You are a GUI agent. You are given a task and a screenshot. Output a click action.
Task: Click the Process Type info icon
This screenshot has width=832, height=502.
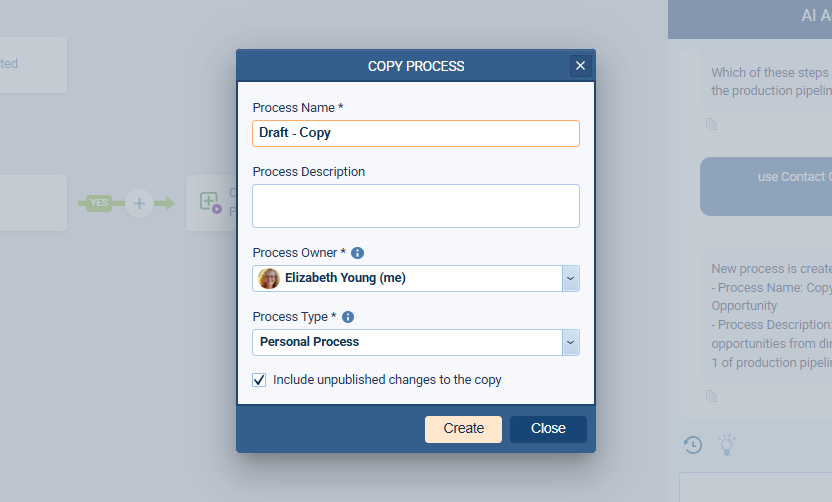coord(348,317)
